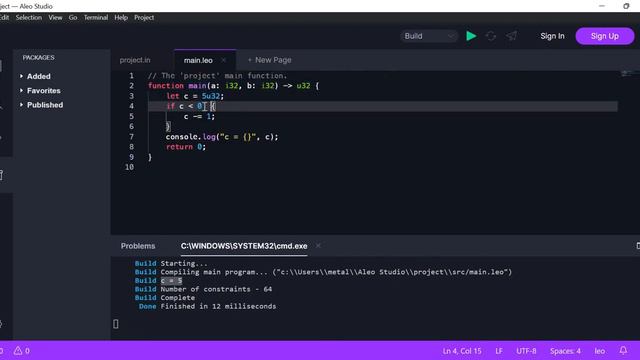Open the Help menu
This screenshot has height=360, width=640.
(121, 18)
